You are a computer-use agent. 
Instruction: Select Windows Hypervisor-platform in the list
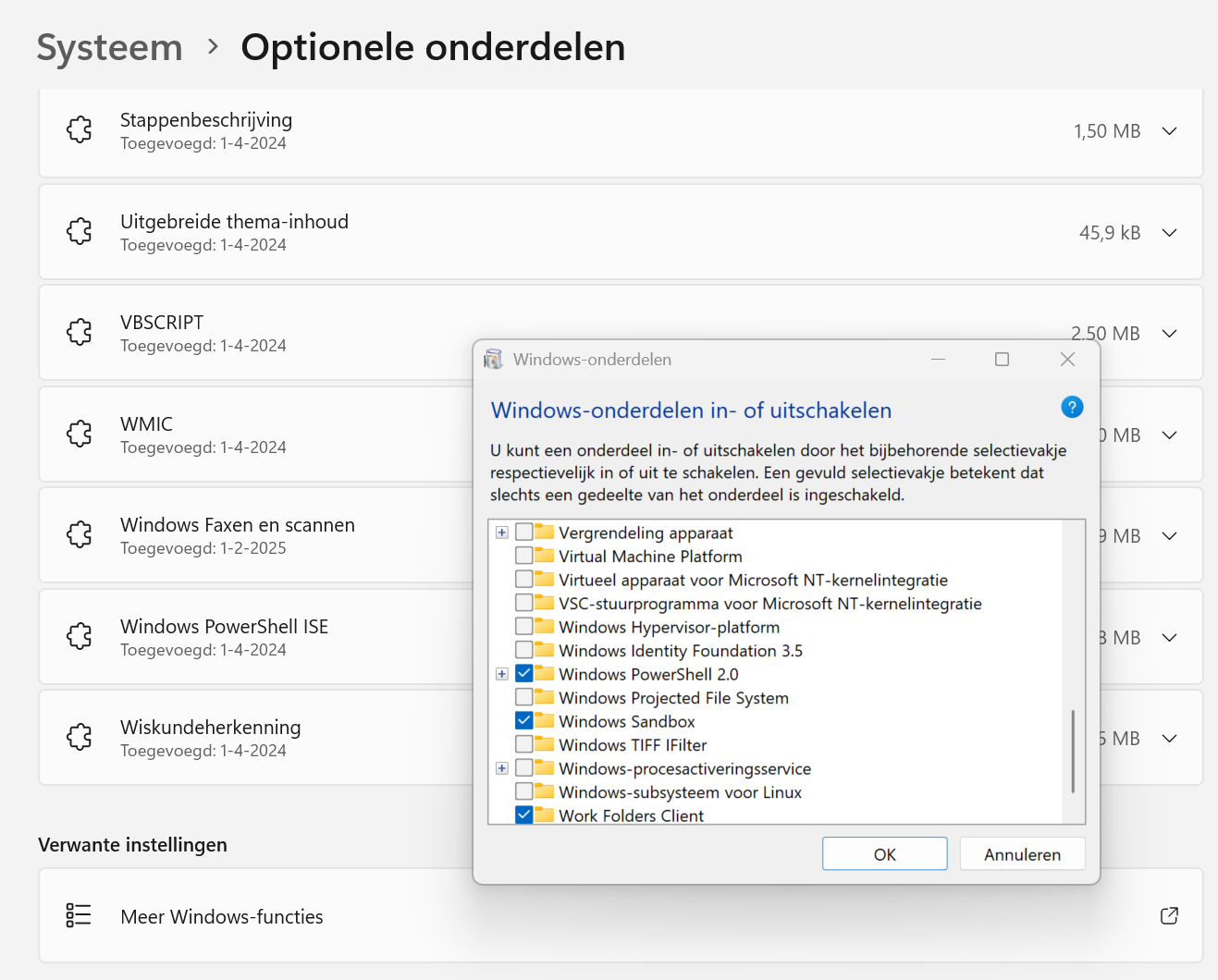click(x=669, y=627)
